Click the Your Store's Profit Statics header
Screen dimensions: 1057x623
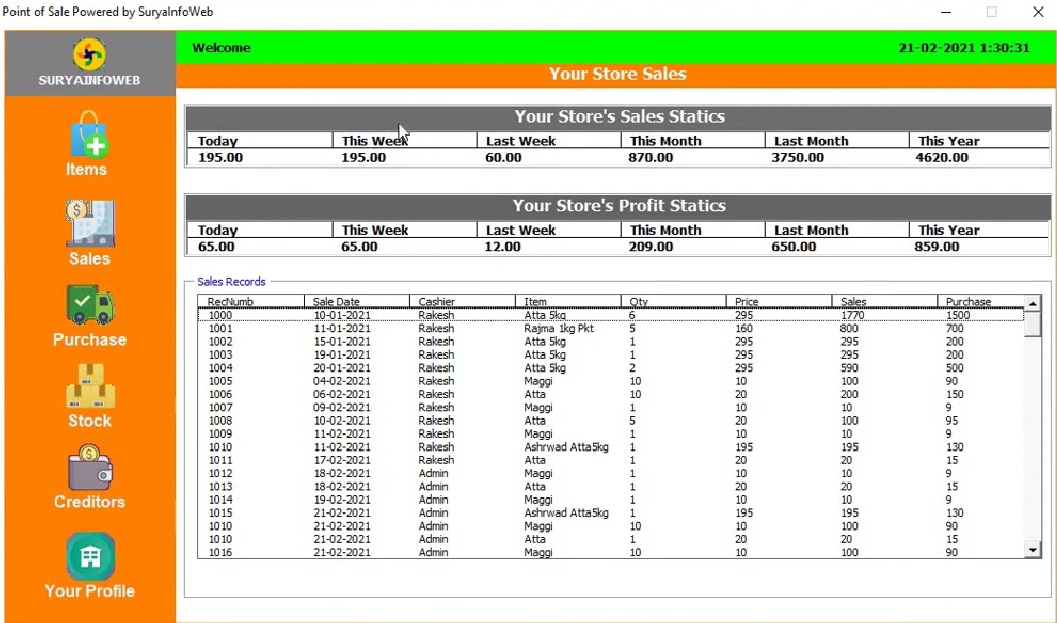[618, 206]
